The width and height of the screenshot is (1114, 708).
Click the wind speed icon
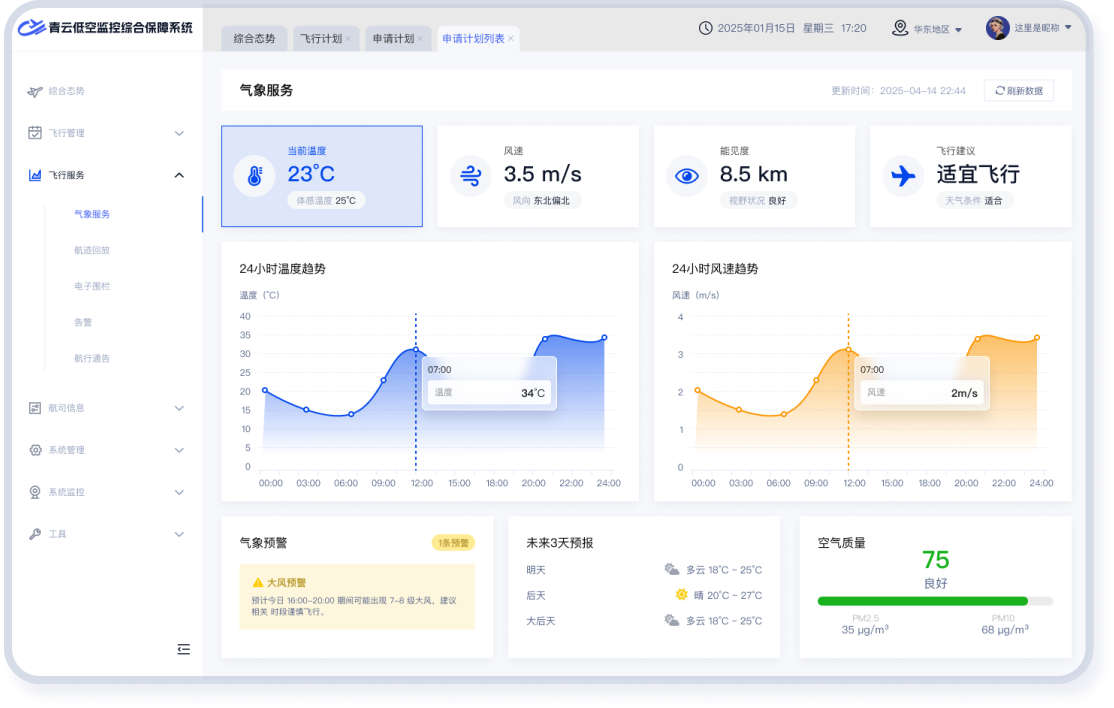tap(470, 177)
